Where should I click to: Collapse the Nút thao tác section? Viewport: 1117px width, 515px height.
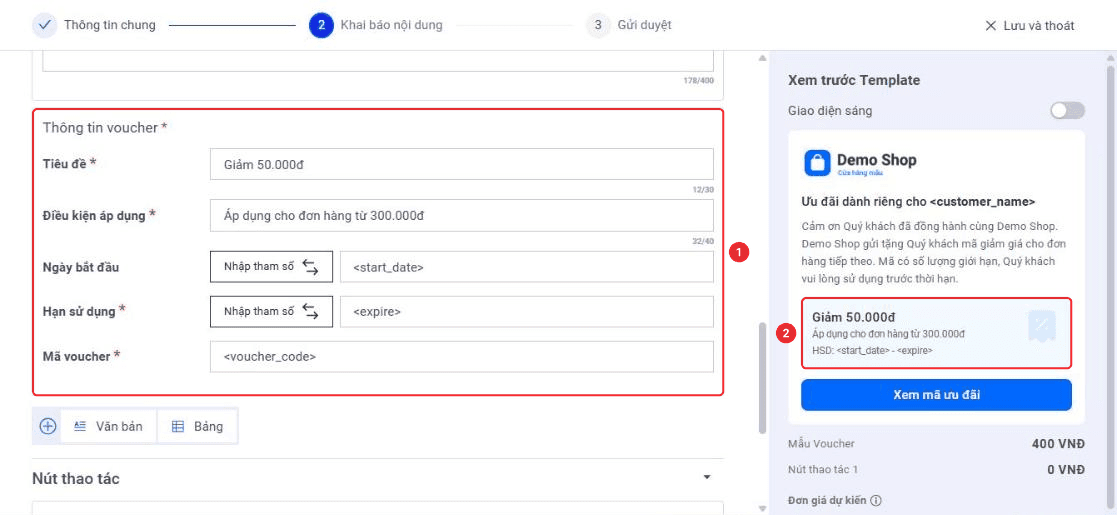pyautogui.click(x=707, y=477)
